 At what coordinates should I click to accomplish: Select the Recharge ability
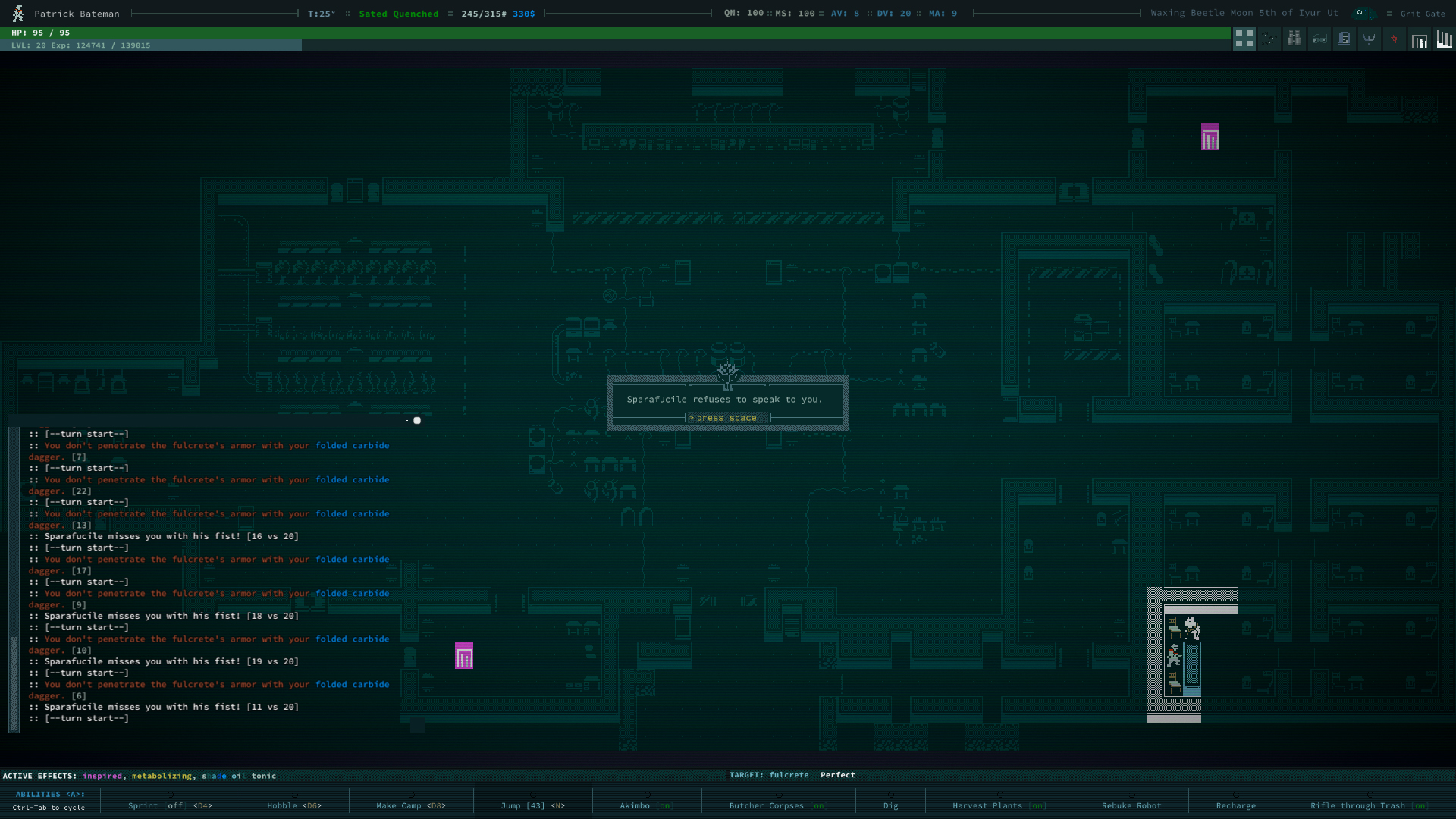tap(1235, 805)
